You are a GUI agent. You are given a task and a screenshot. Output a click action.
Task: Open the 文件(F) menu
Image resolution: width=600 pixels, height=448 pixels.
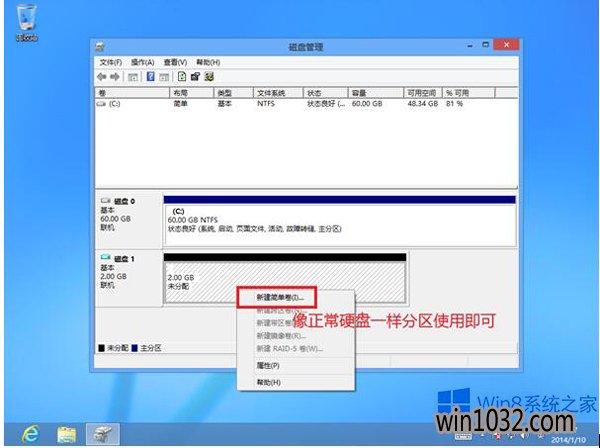tap(111, 62)
